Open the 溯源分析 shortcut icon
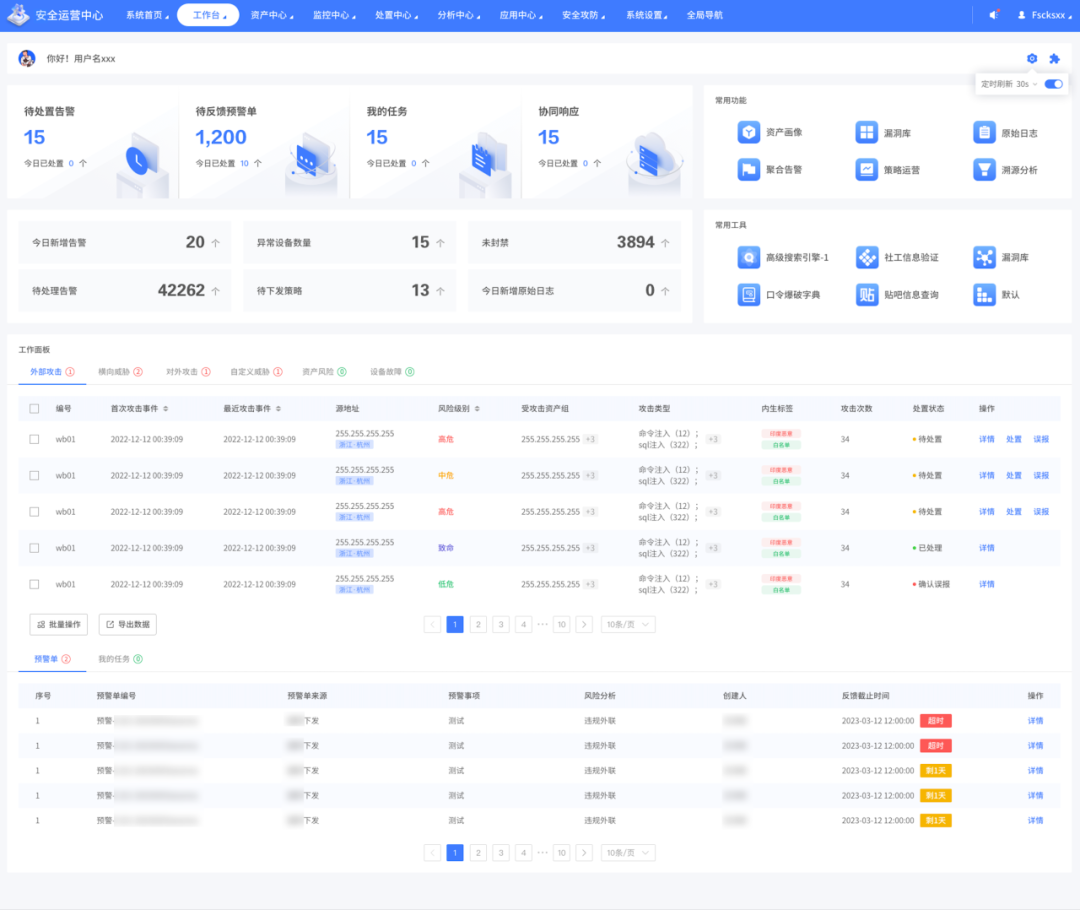Viewport: 1080px width, 910px height. click(x=984, y=169)
